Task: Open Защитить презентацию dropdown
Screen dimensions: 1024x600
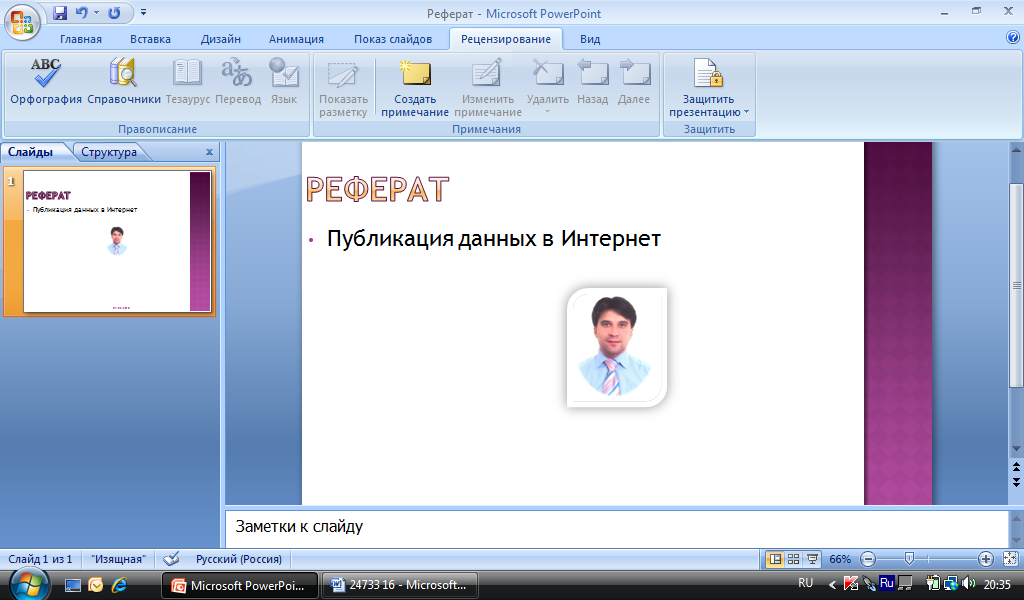Action: pos(709,87)
